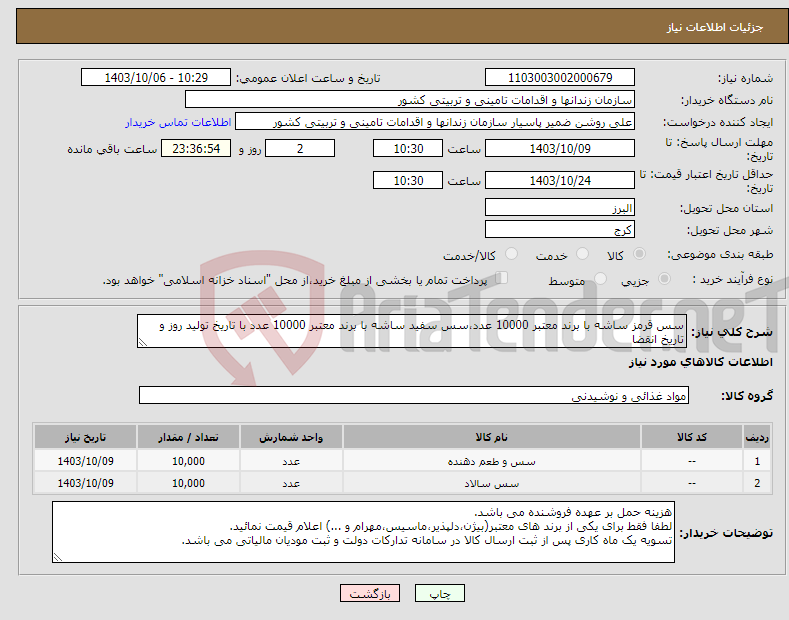Click the سس سالاد item cell

tap(492, 483)
